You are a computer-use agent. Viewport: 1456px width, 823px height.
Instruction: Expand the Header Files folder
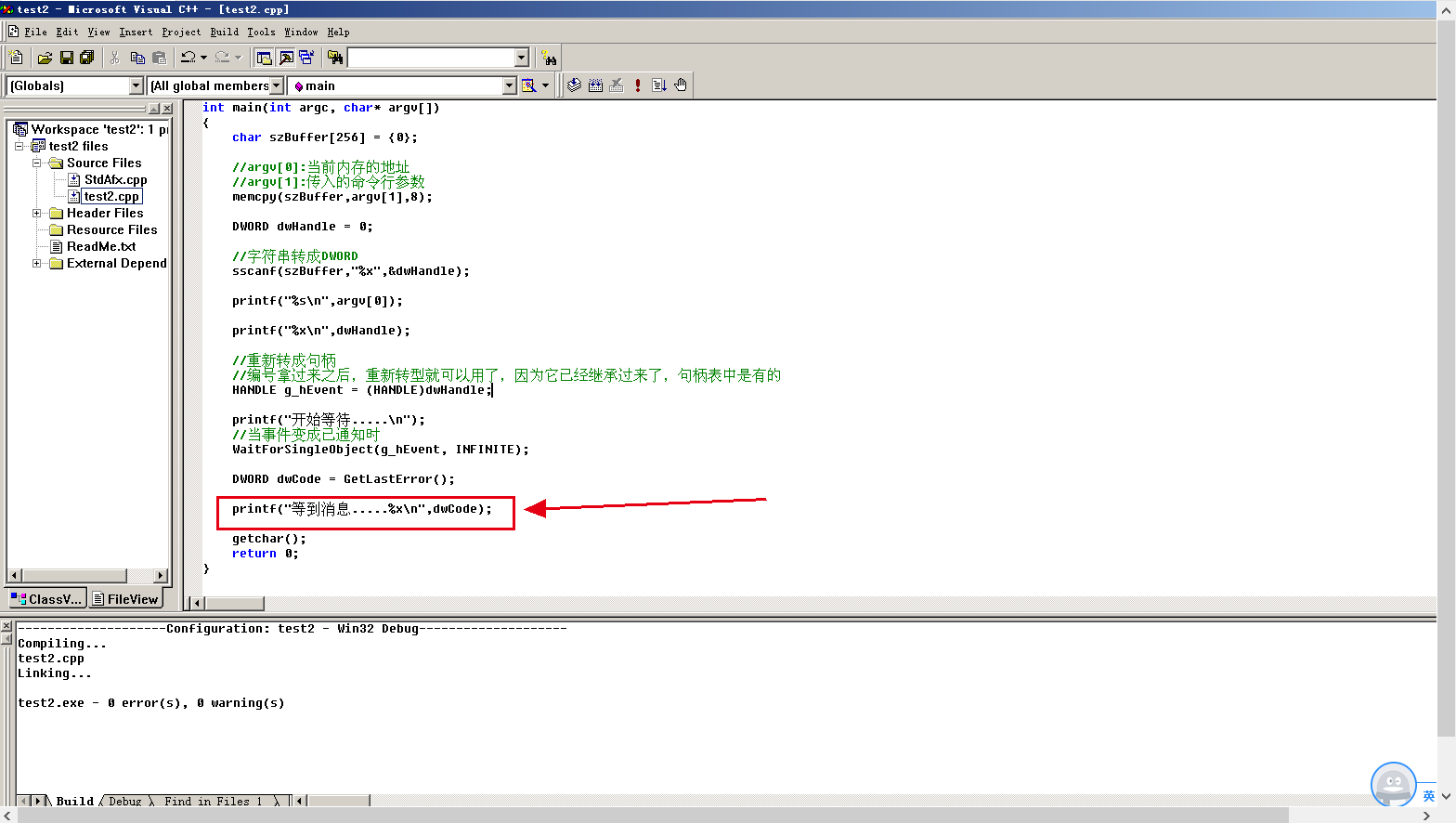pos(36,213)
